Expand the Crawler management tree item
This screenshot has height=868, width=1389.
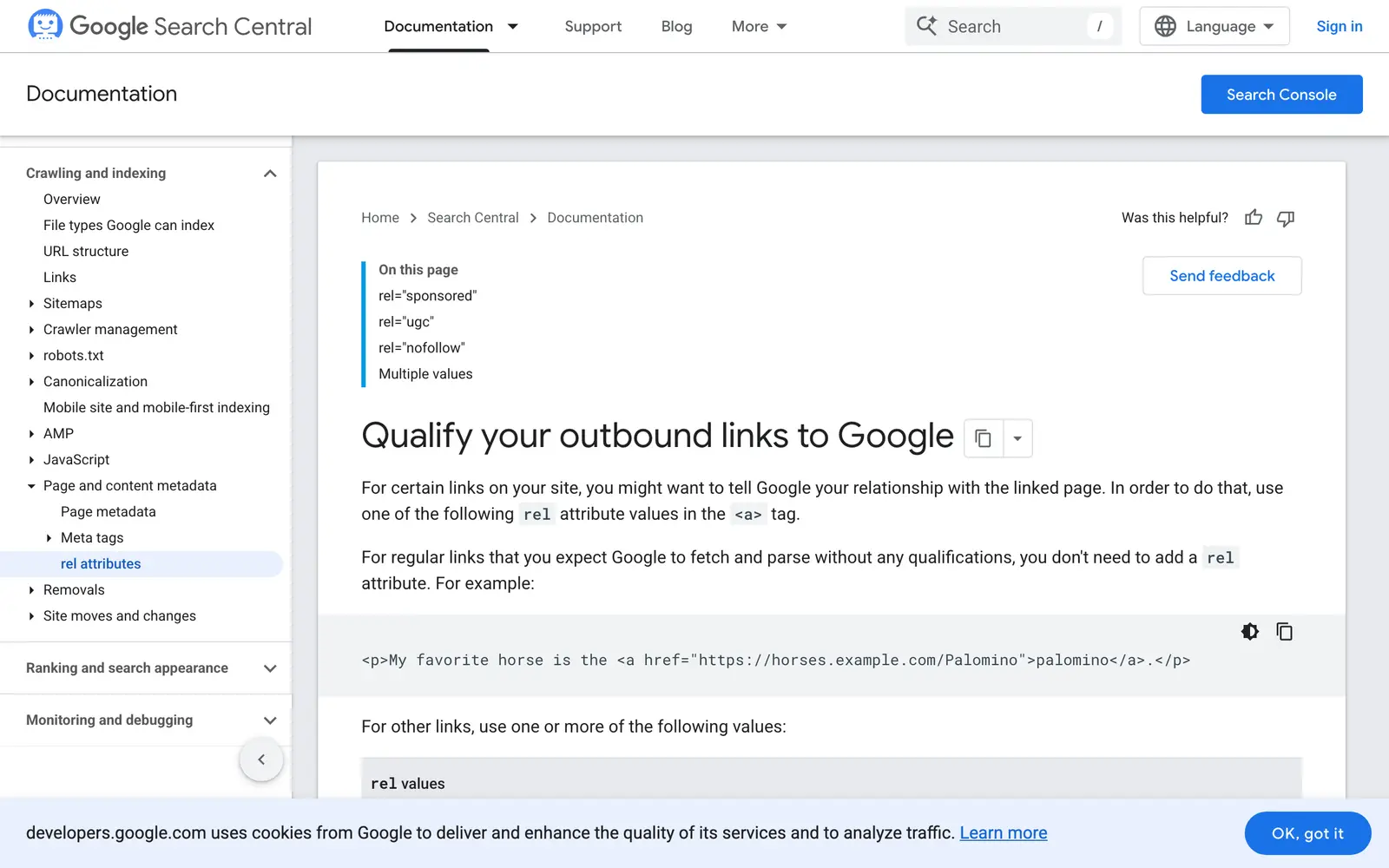pyautogui.click(x=31, y=330)
